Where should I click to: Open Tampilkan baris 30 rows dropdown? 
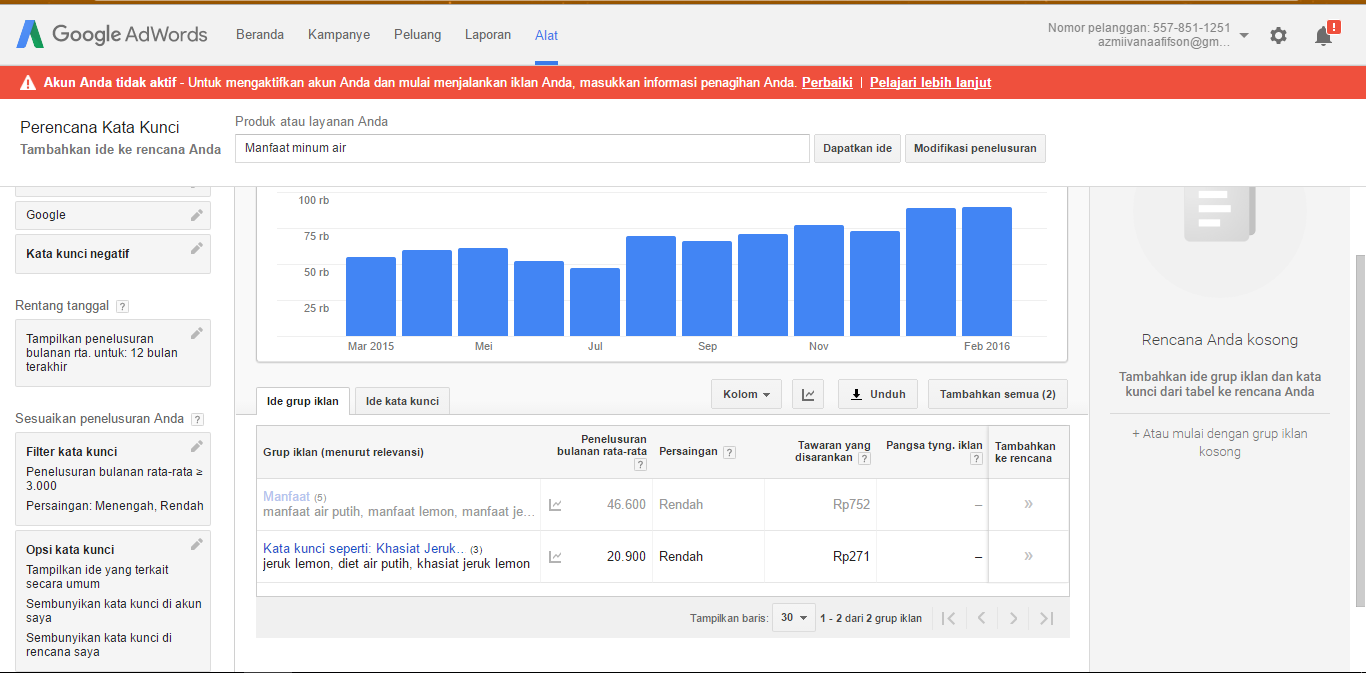pyautogui.click(x=794, y=618)
